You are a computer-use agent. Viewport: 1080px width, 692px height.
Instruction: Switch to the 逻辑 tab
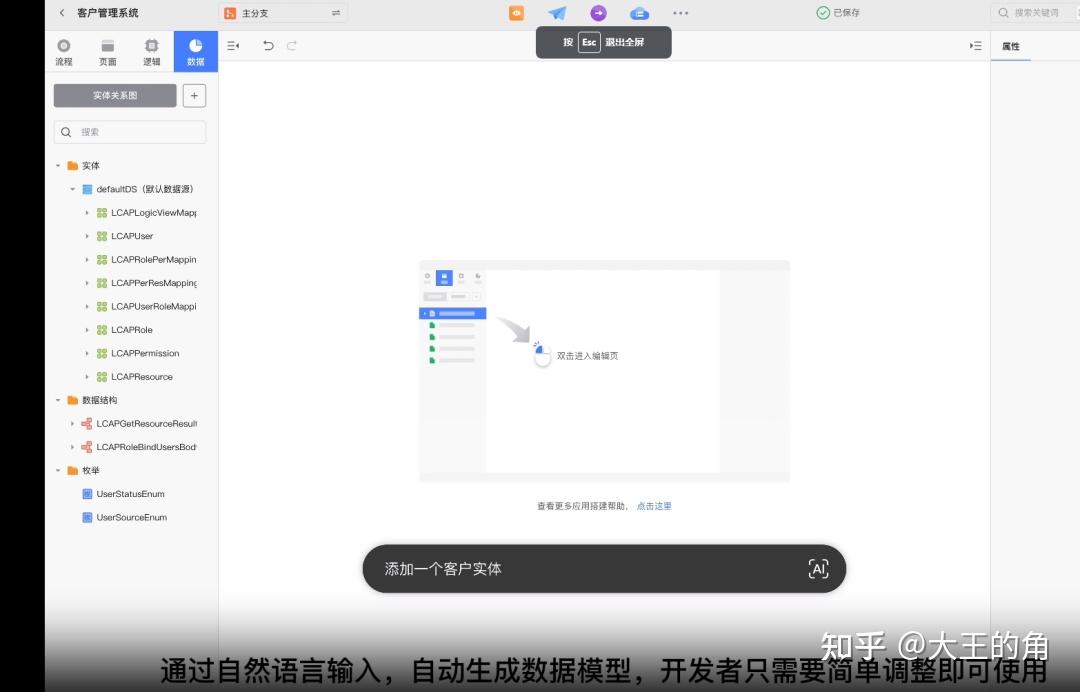pyautogui.click(x=152, y=52)
